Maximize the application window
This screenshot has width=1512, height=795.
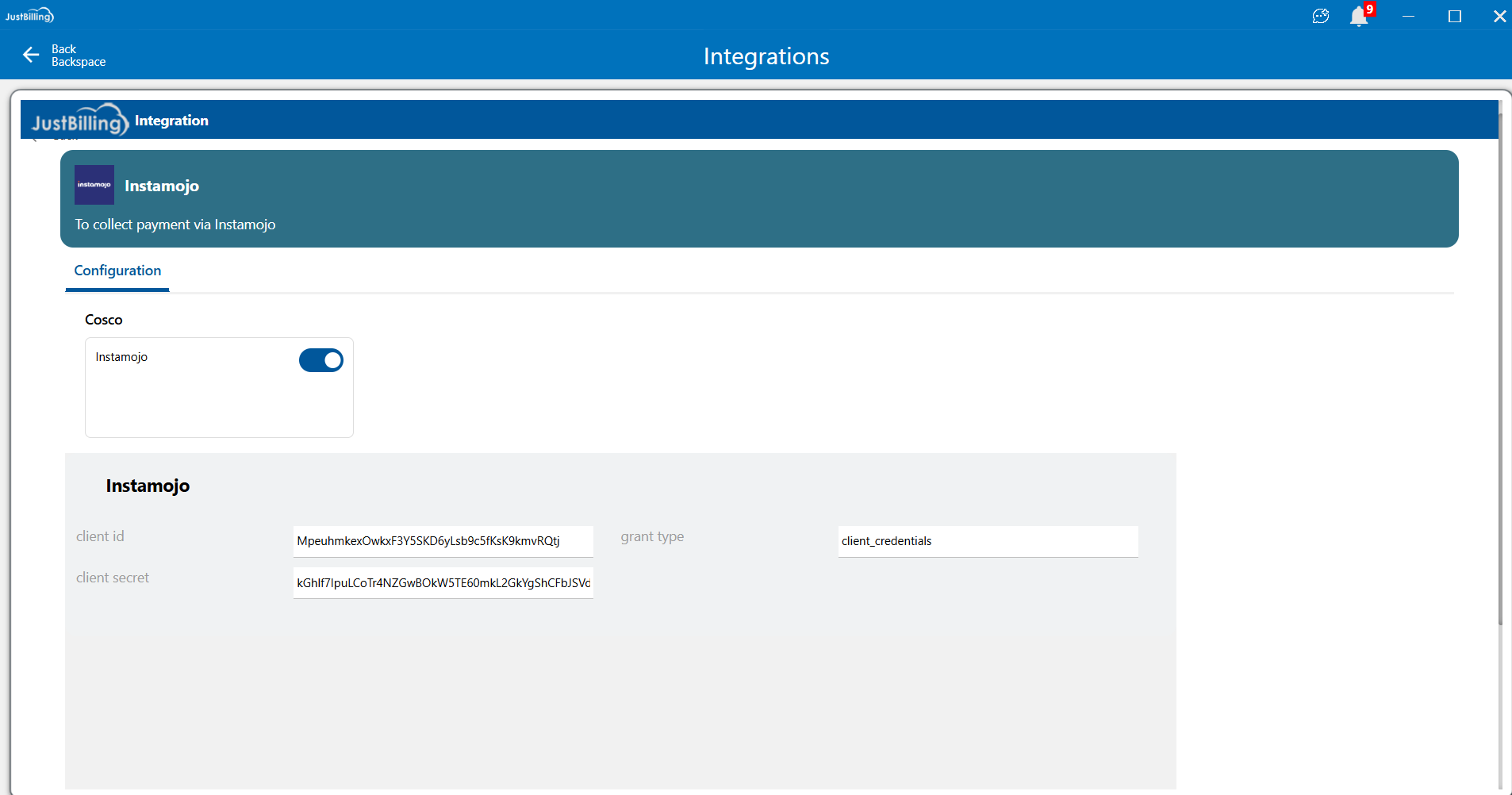click(1454, 17)
